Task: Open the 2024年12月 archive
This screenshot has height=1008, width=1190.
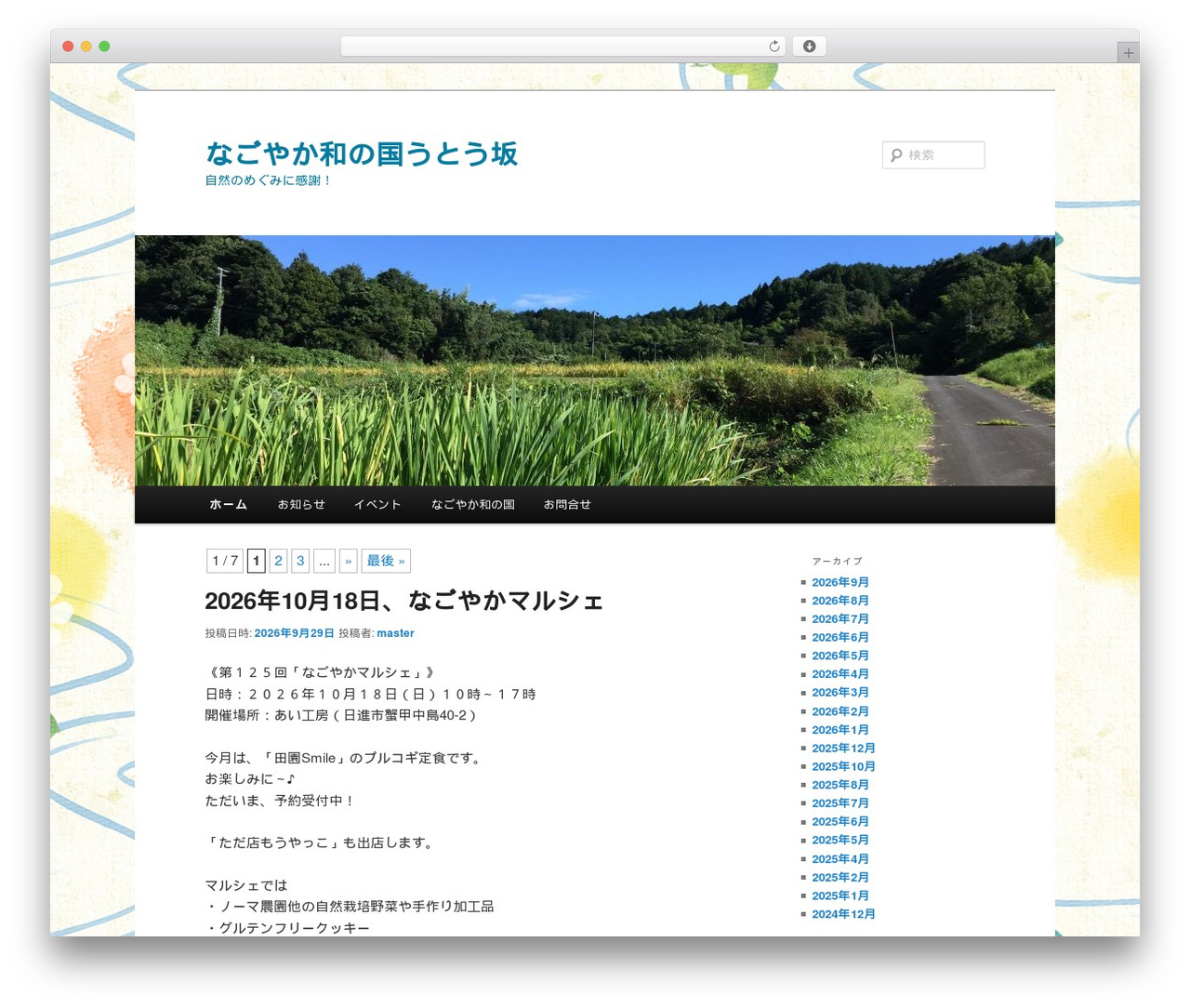Action: 843,914
